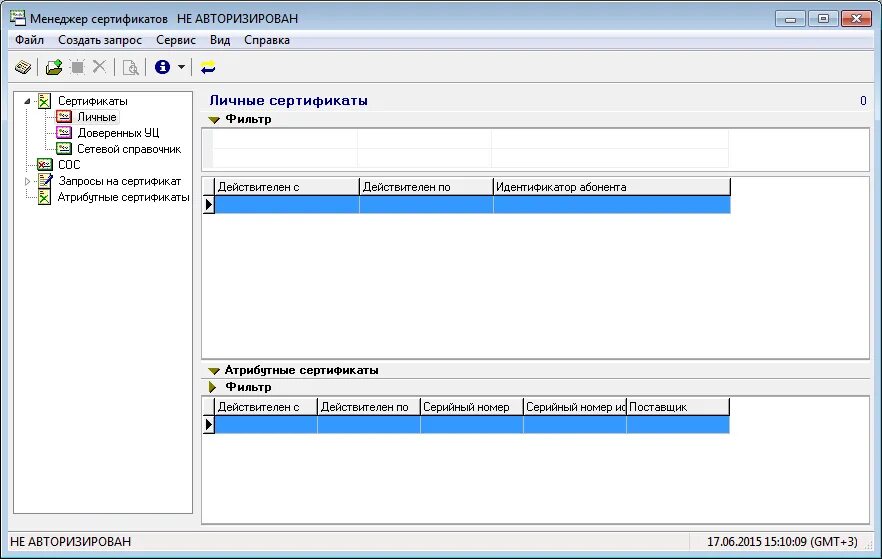Click the Личные сертификаты heading
This screenshot has width=882, height=559.
click(x=289, y=101)
